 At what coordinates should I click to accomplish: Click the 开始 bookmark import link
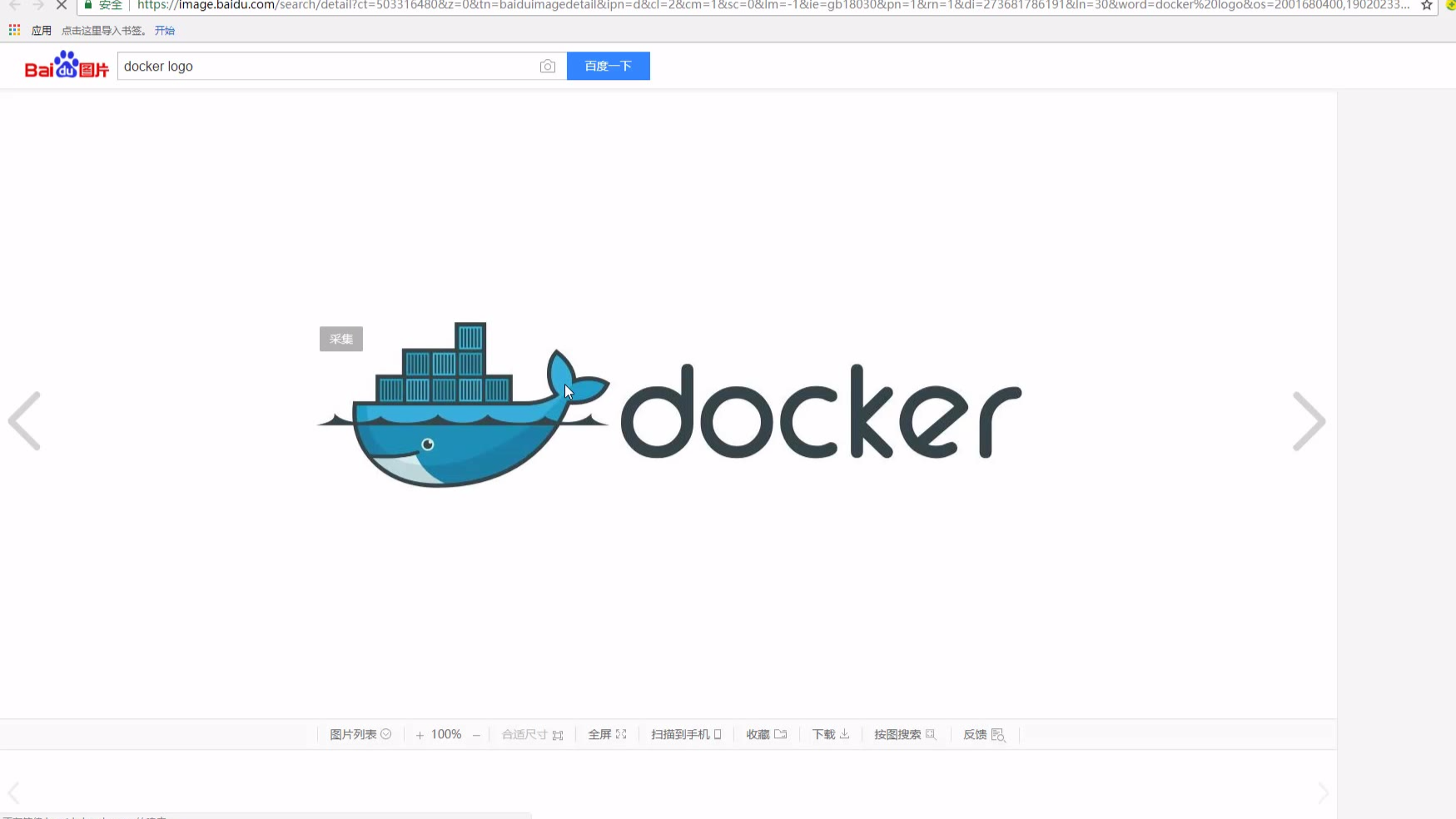[x=165, y=31]
